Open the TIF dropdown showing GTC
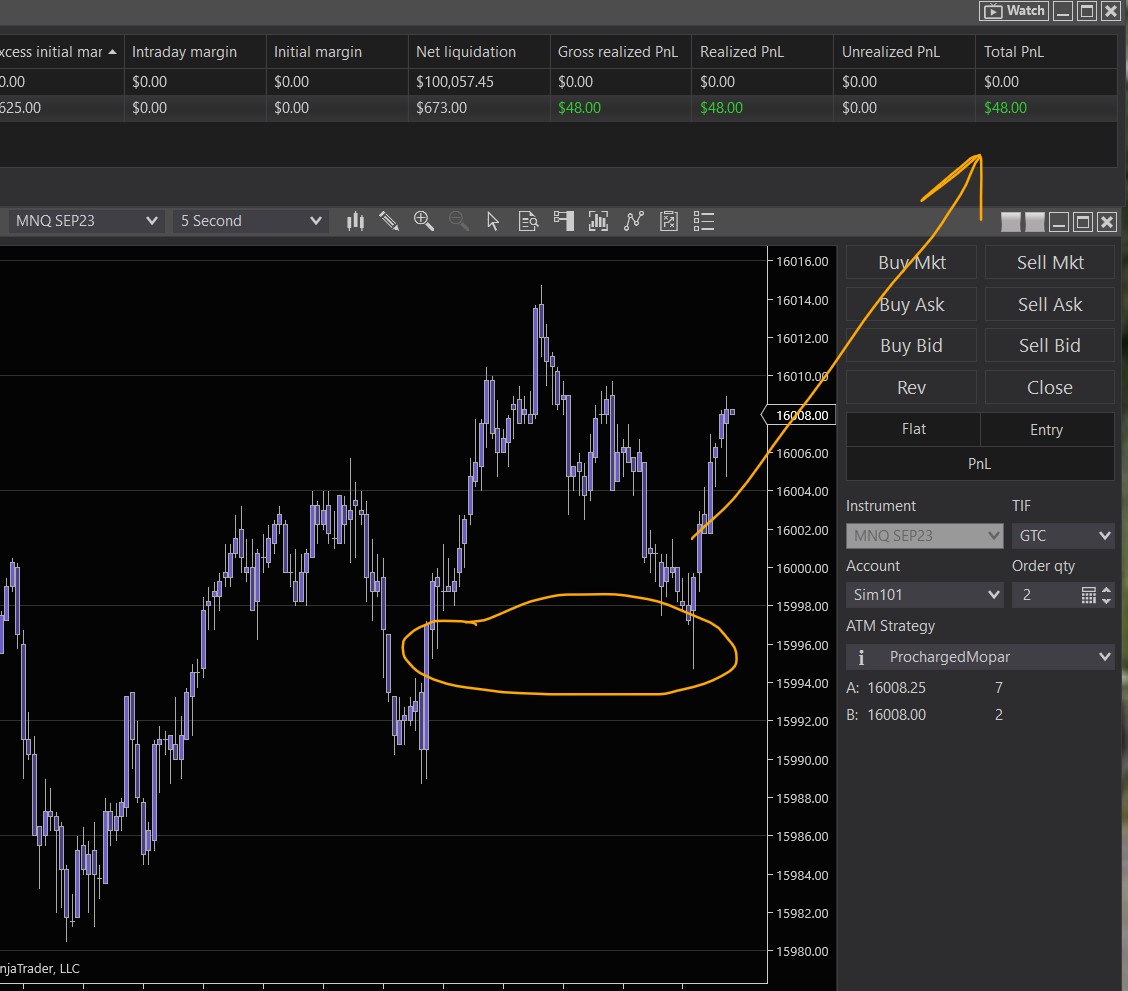The height and width of the screenshot is (991, 1128). 1062,536
